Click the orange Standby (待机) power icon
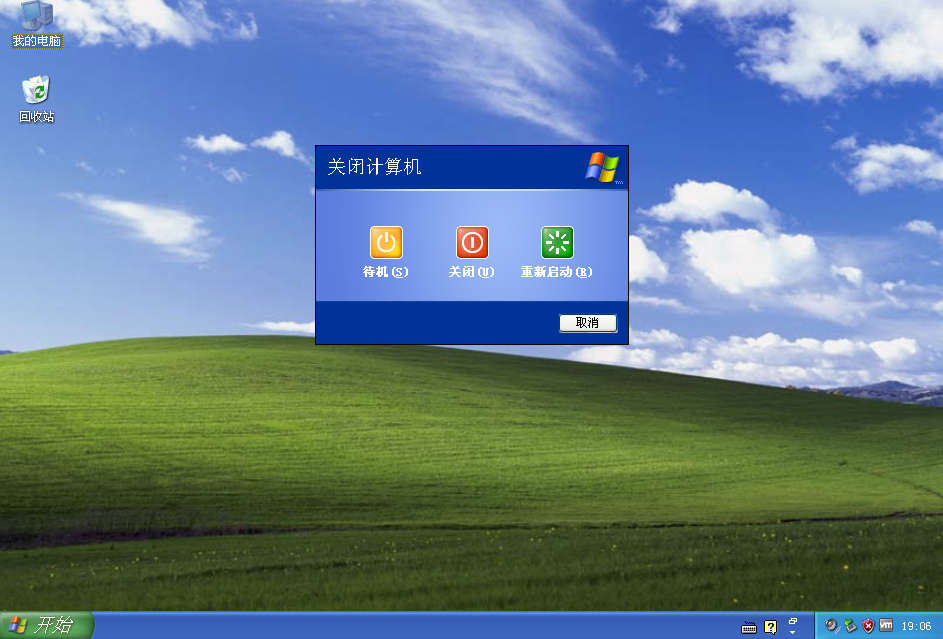This screenshot has height=639, width=943. point(386,242)
